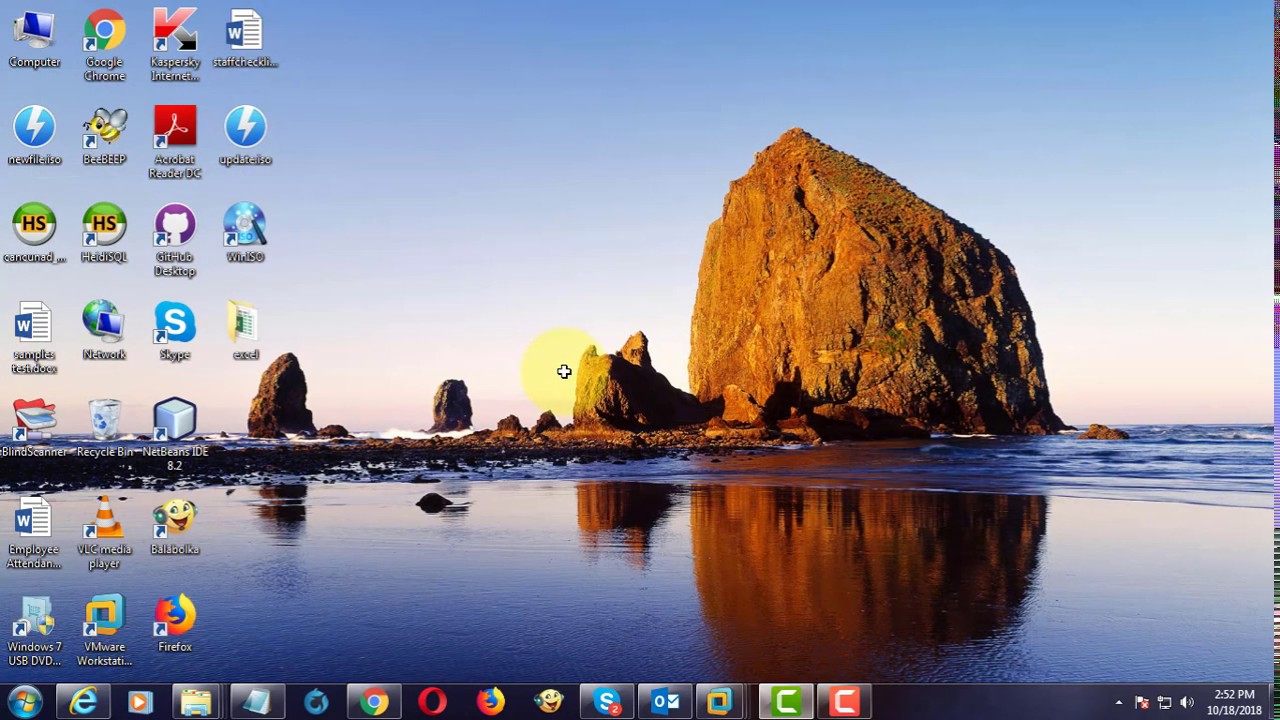Open the volume speaker tray icon
Image resolution: width=1280 pixels, height=720 pixels.
[1186, 702]
